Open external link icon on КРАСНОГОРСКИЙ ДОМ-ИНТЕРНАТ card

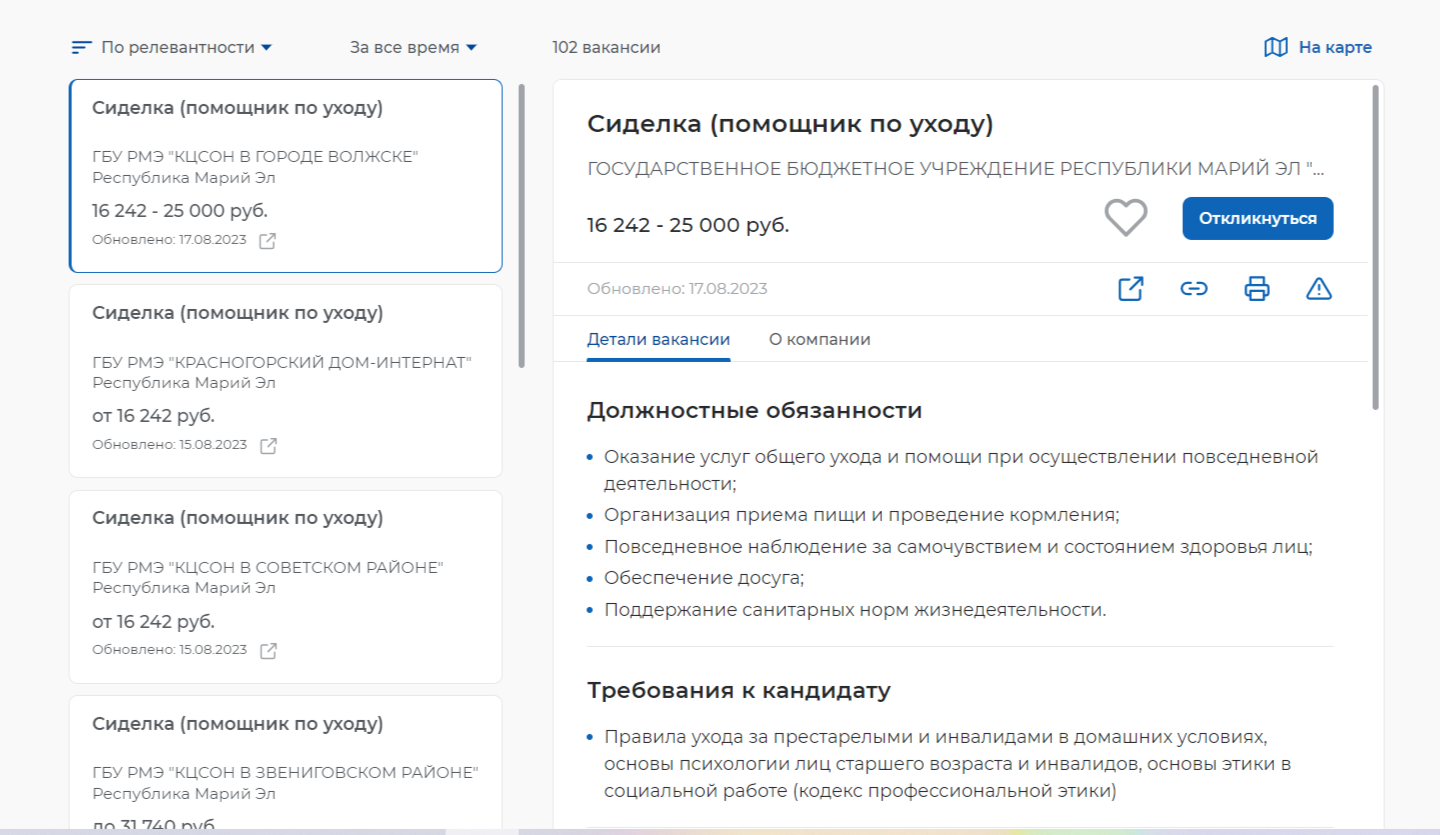(268, 446)
